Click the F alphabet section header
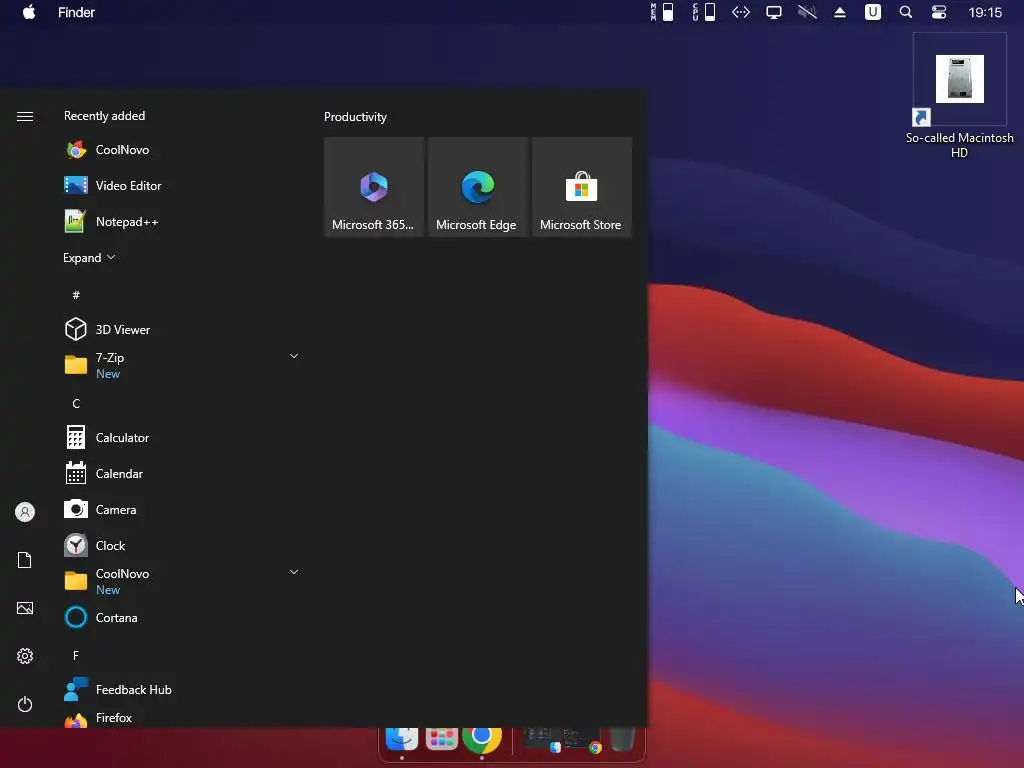Screen dimensions: 1024x768 tap(76, 656)
